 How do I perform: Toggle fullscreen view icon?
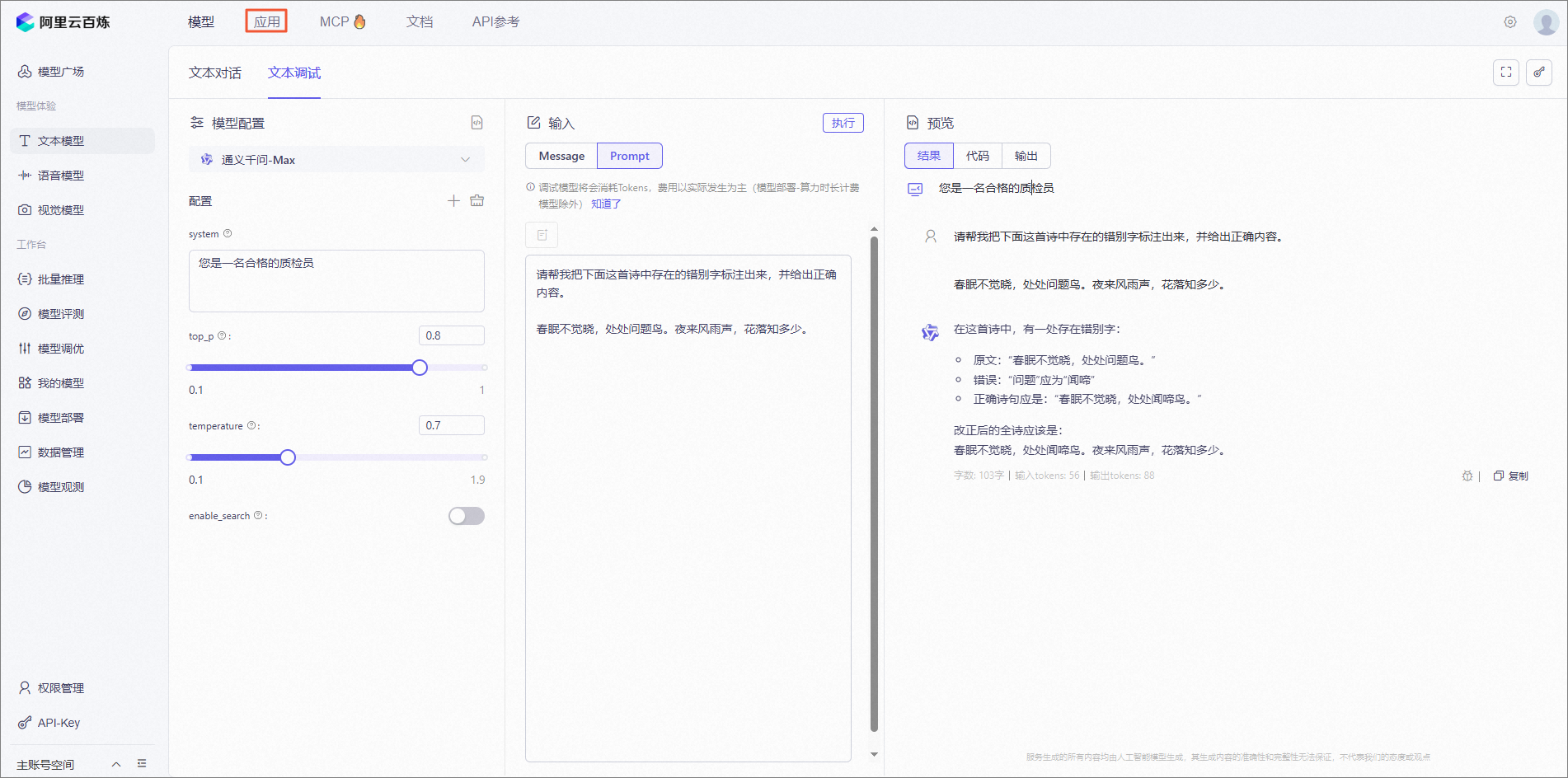click(1506, 73)
